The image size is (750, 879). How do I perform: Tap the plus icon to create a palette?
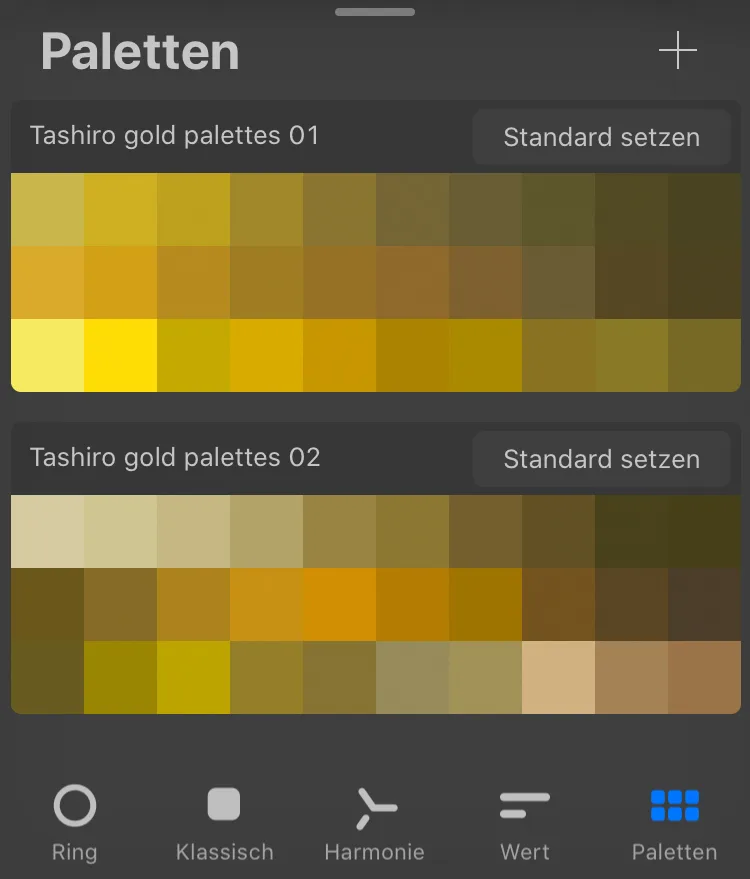[x=679, y=50]
